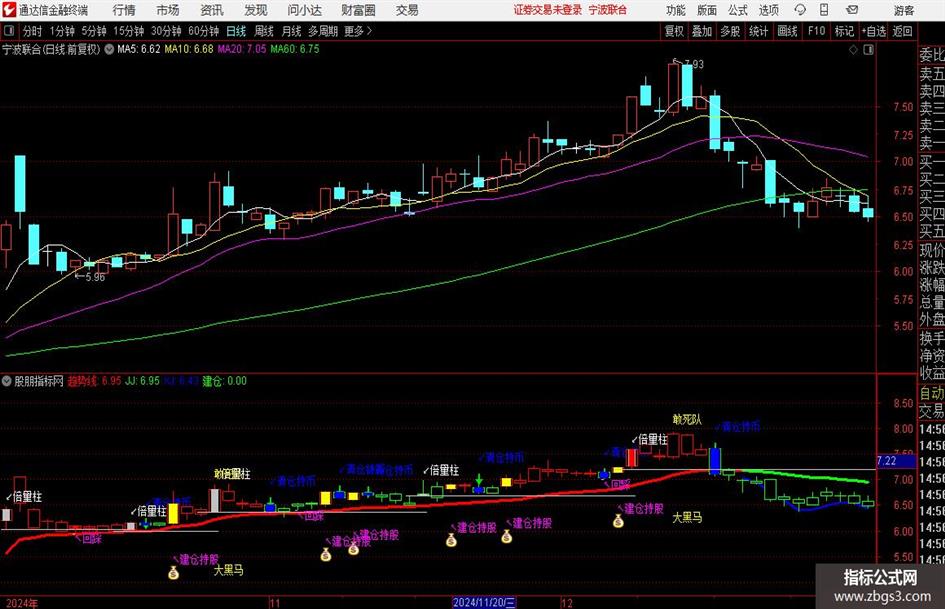945x609 pixels.
Task: Click the 7.93 high price marker
Action: tap(694, 63)
